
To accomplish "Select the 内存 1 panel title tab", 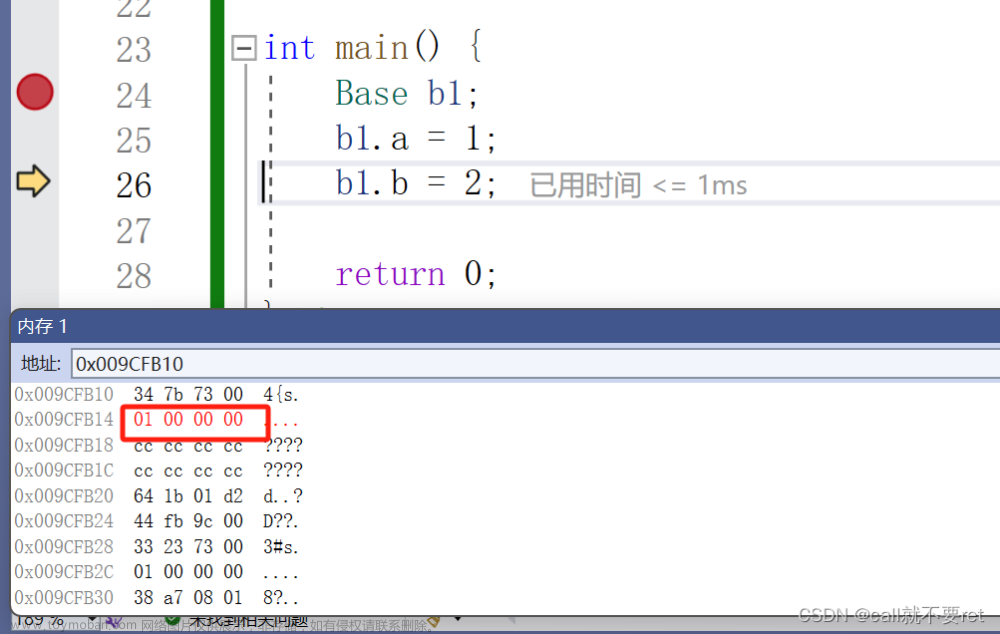I will point(43,327).
